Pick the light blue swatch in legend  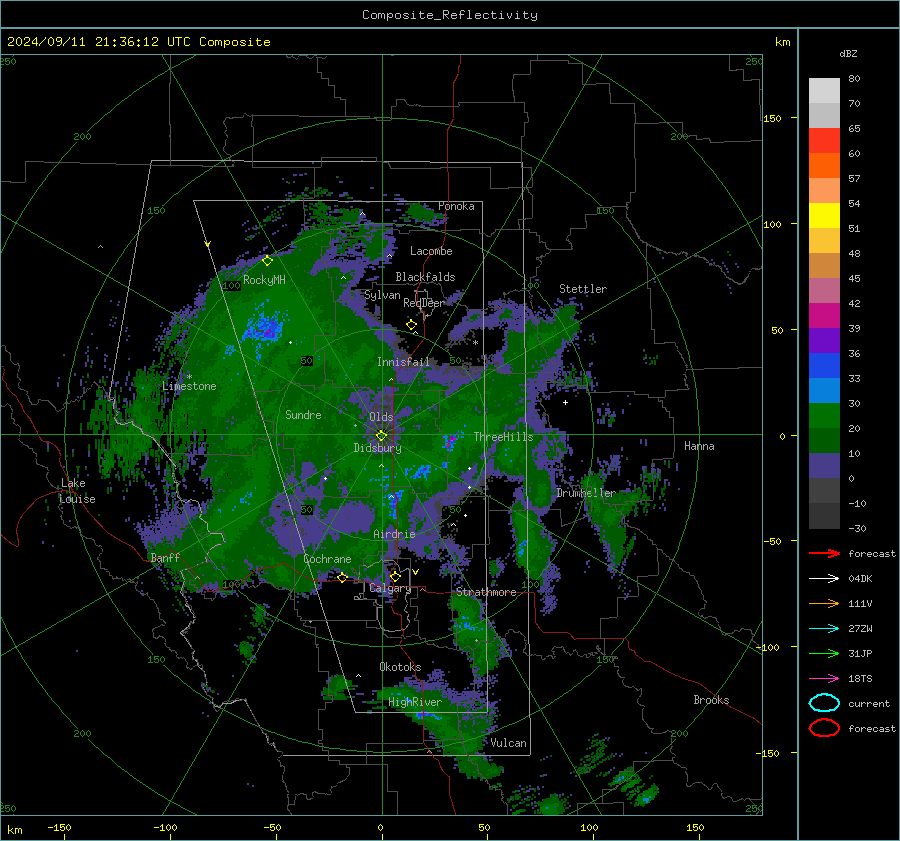coord(824,390)
